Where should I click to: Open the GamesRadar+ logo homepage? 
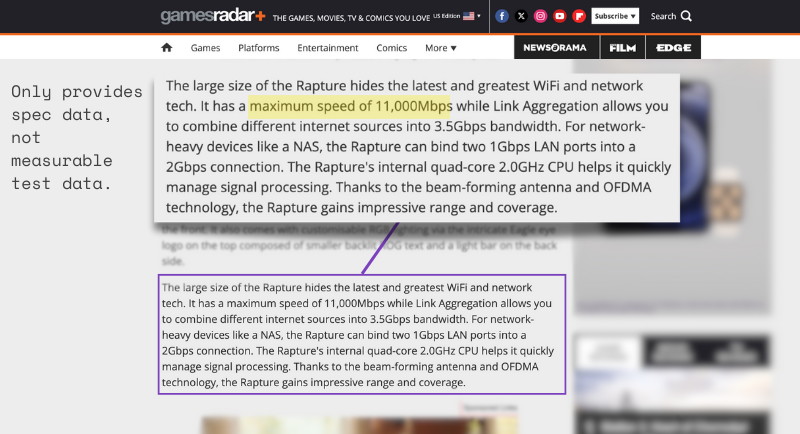coord(213,16)
